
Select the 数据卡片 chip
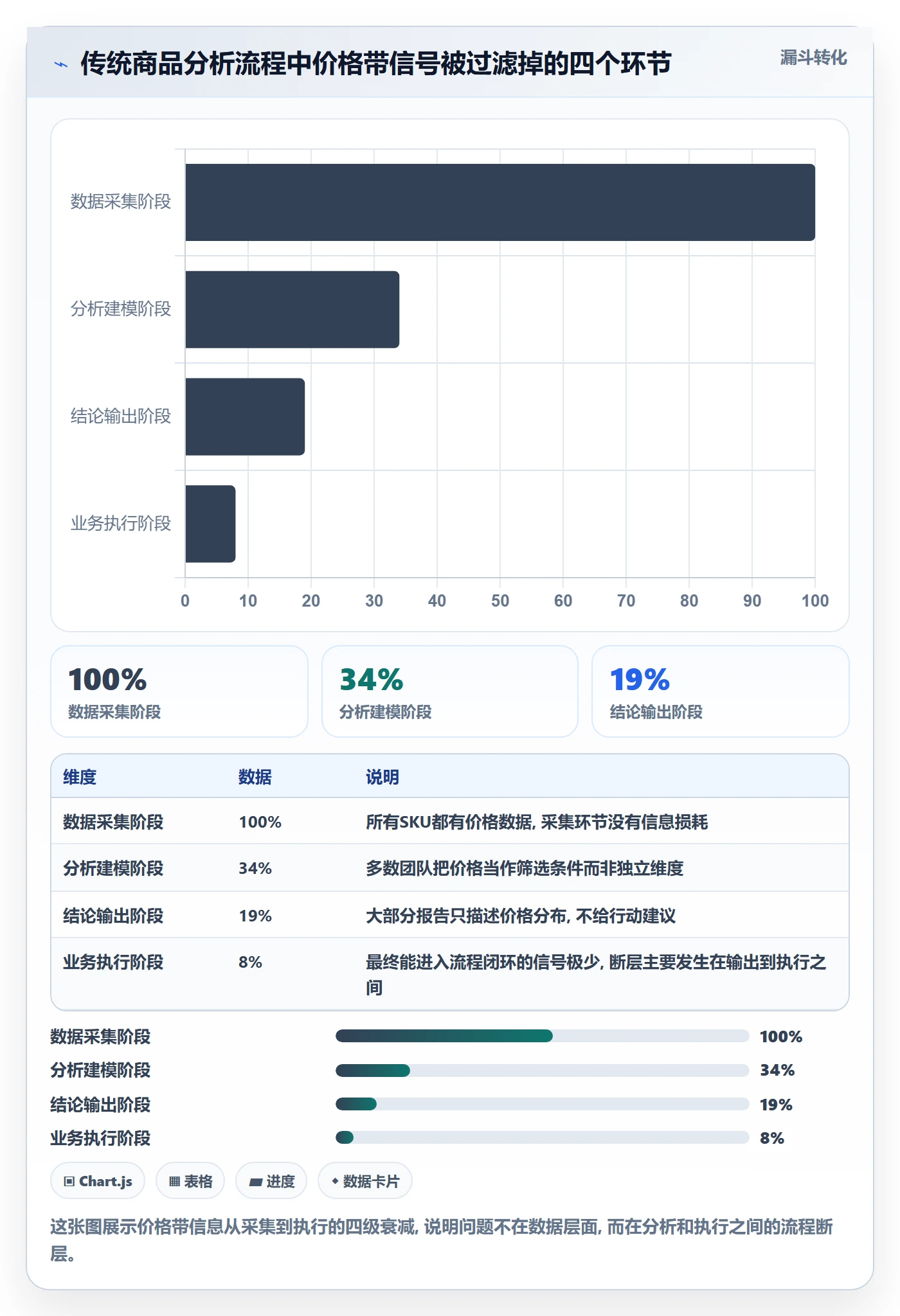coord(365,1181)
